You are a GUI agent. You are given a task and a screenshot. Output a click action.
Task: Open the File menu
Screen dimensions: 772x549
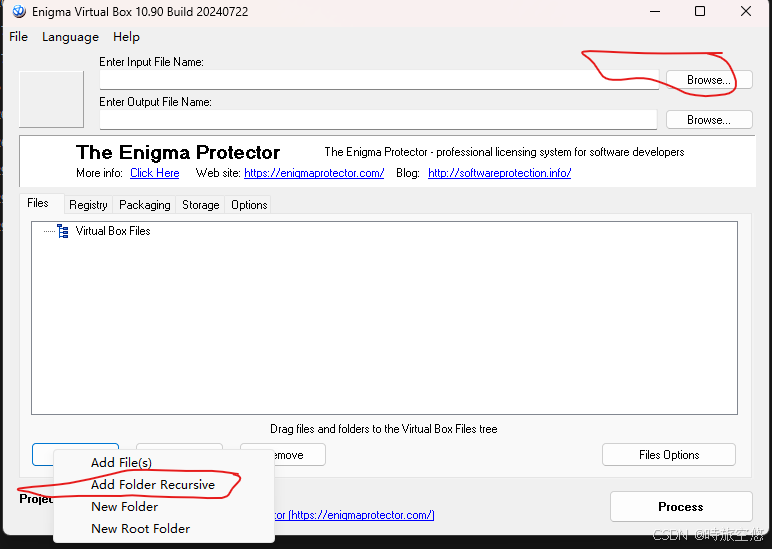click(18, 37)
